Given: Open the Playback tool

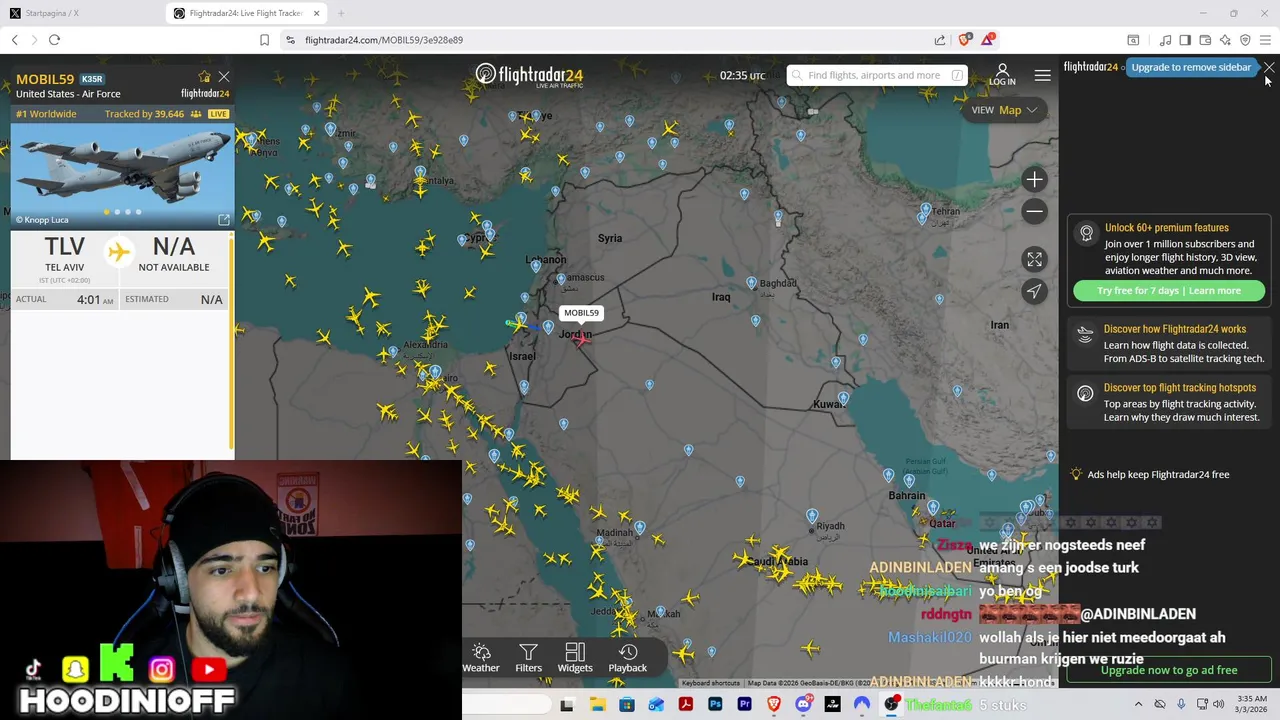Looking at the screenshot, I should [x=628, y=658].
